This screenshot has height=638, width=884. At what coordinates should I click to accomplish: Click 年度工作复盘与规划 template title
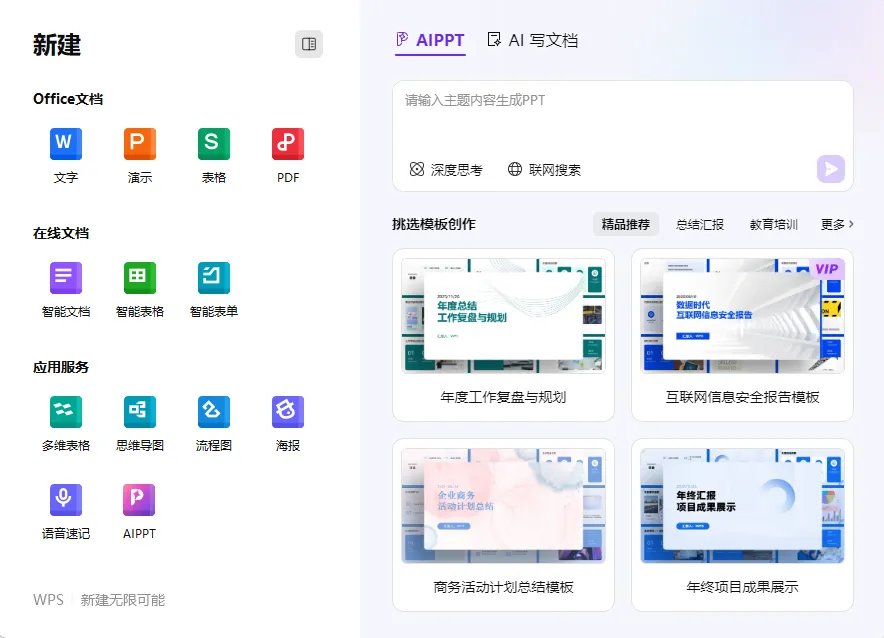pos(503,397)
